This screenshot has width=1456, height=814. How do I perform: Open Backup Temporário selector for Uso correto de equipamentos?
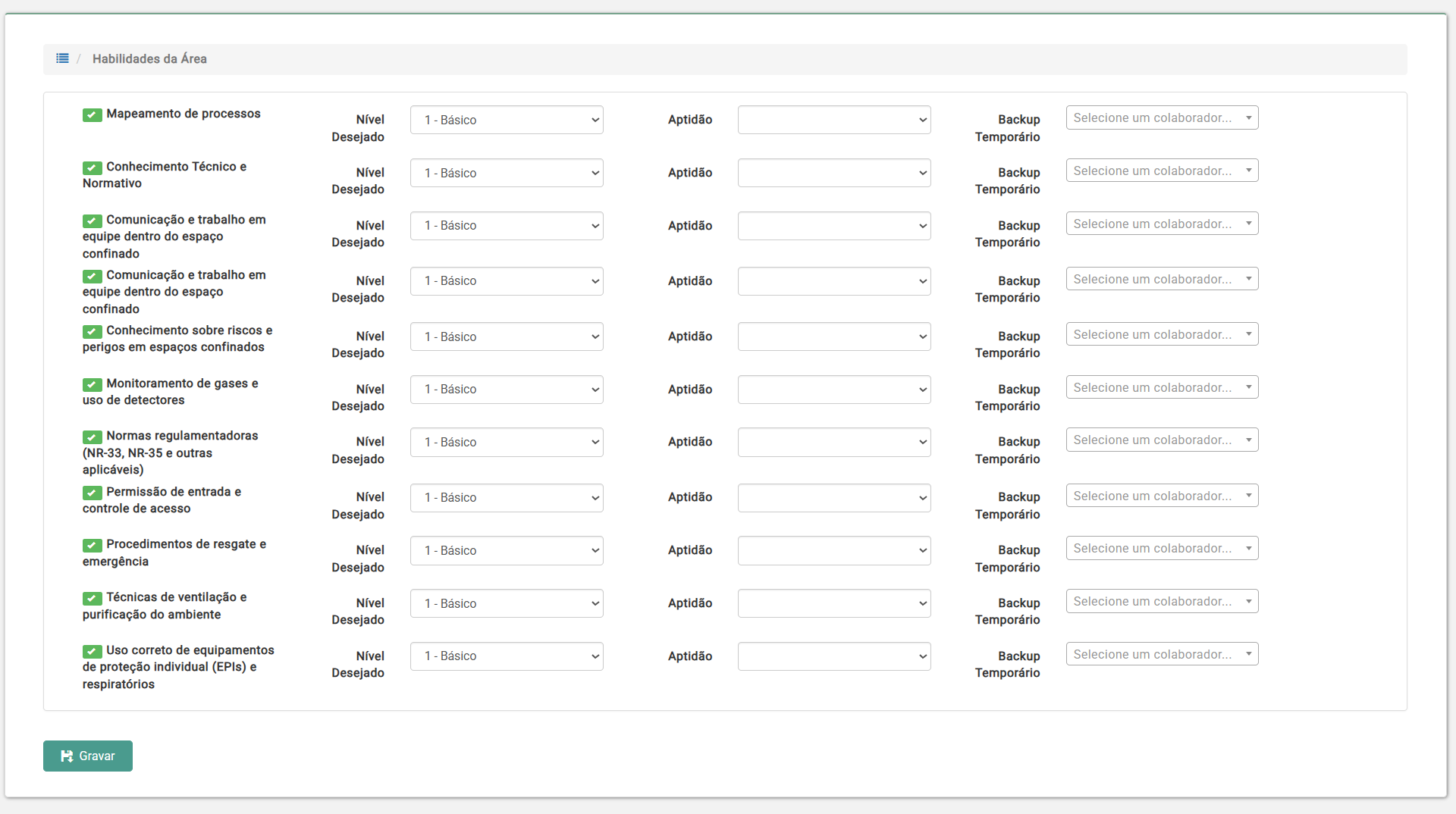click(1161, 654)
